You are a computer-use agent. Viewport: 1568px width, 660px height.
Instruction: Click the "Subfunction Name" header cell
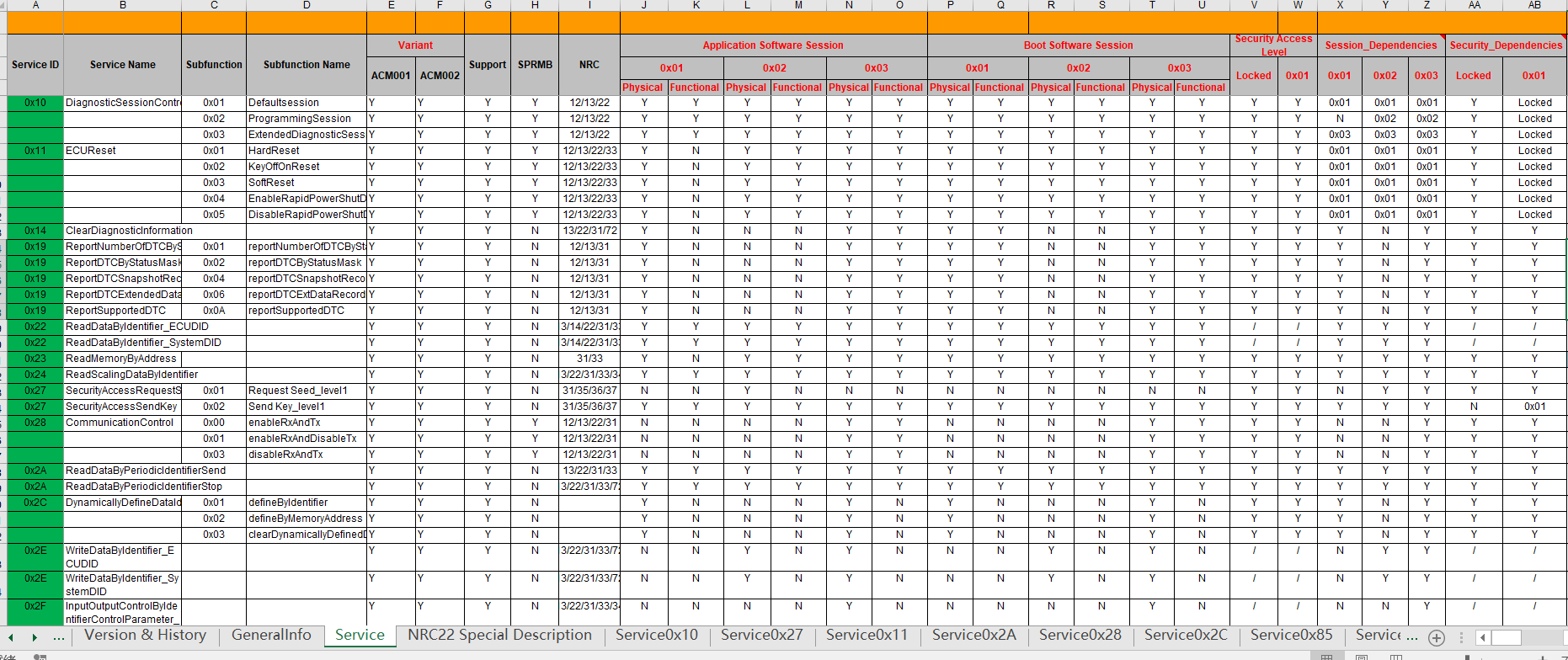(307, 65)
